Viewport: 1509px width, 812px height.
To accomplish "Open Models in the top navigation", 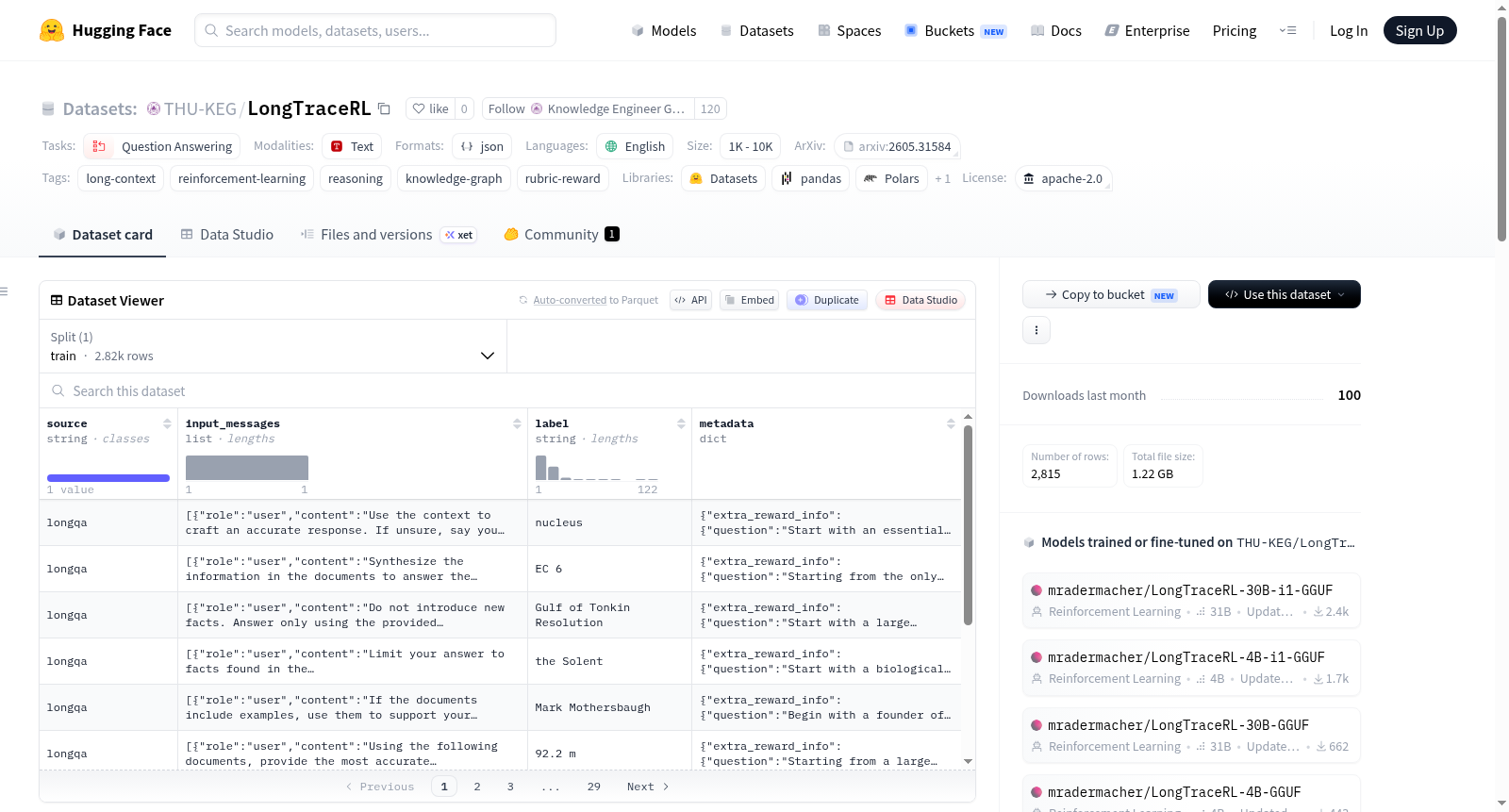I will (x=664, y=30).
